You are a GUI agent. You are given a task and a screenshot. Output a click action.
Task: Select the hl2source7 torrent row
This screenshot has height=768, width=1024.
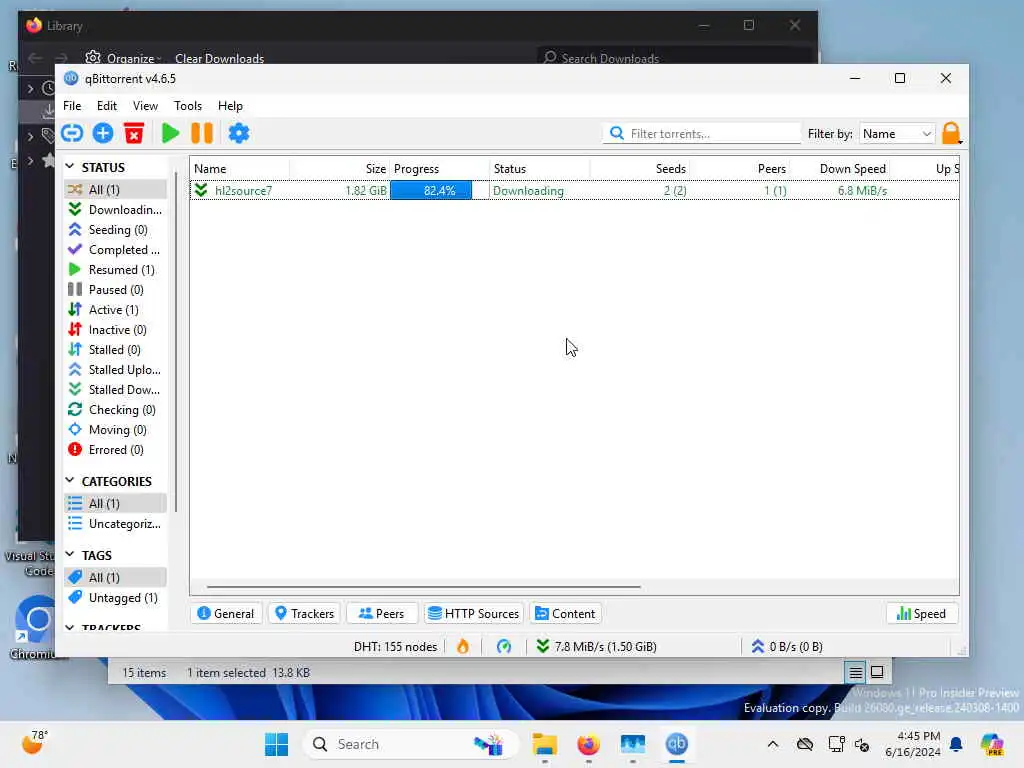[574, 191]
